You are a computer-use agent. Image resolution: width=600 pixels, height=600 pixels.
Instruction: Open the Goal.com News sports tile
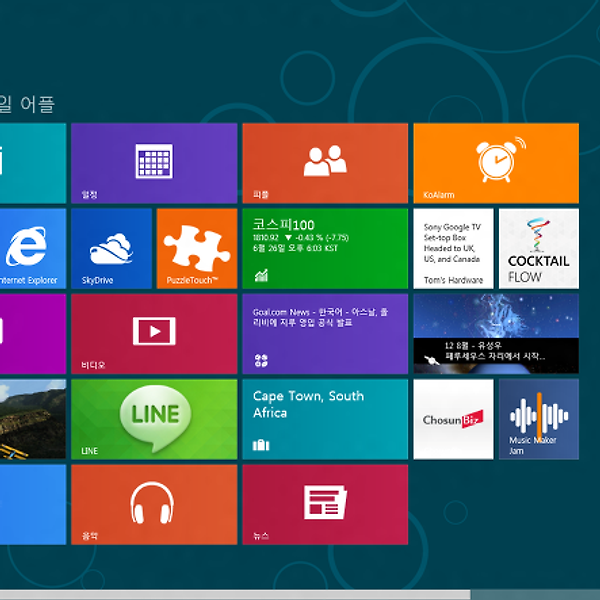pos(325,334)
